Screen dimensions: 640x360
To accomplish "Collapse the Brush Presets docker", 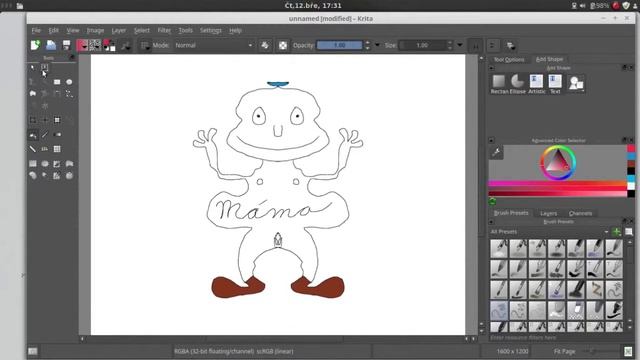I will [x=491, y=222].
